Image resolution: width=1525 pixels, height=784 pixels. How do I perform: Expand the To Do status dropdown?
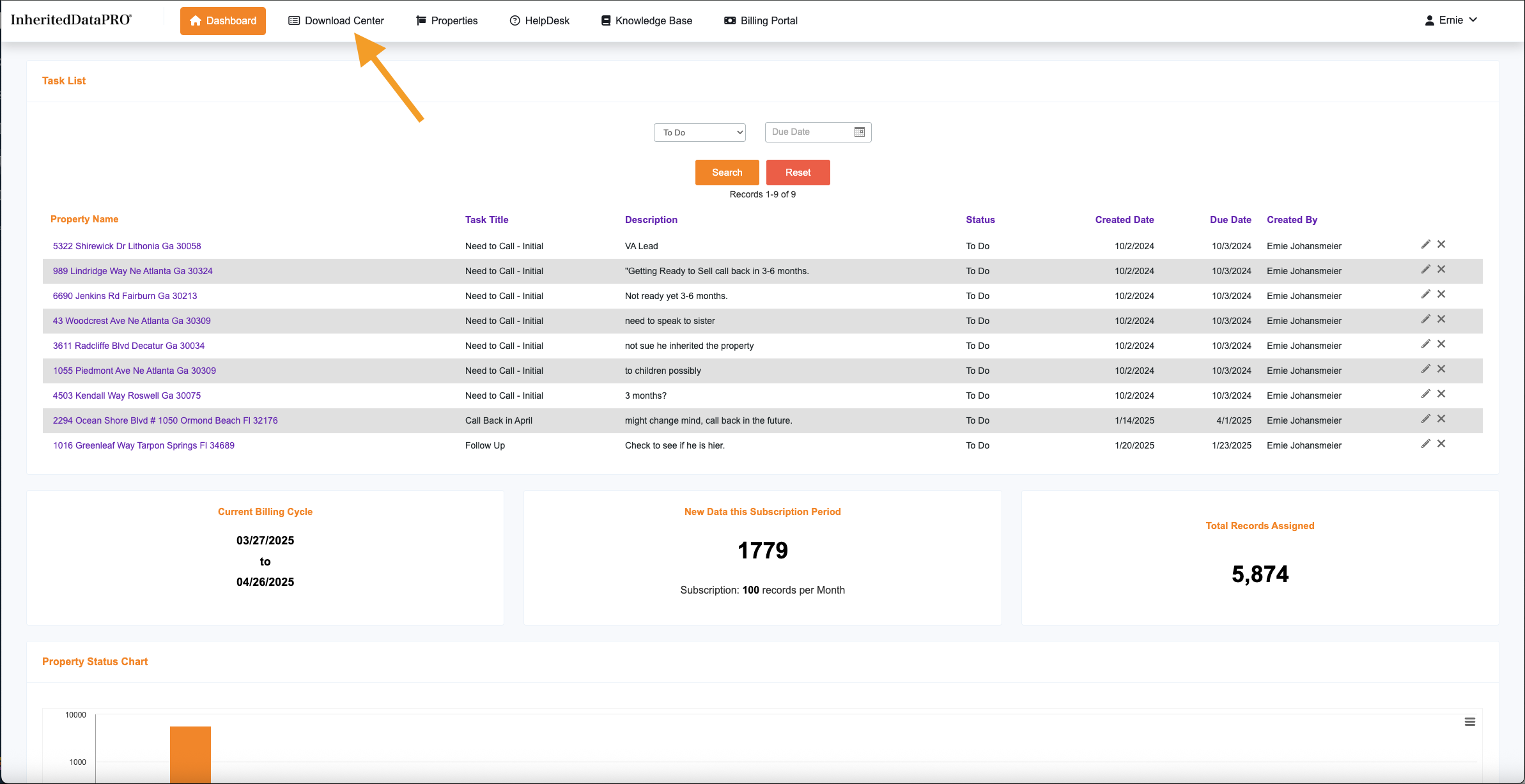700,132
